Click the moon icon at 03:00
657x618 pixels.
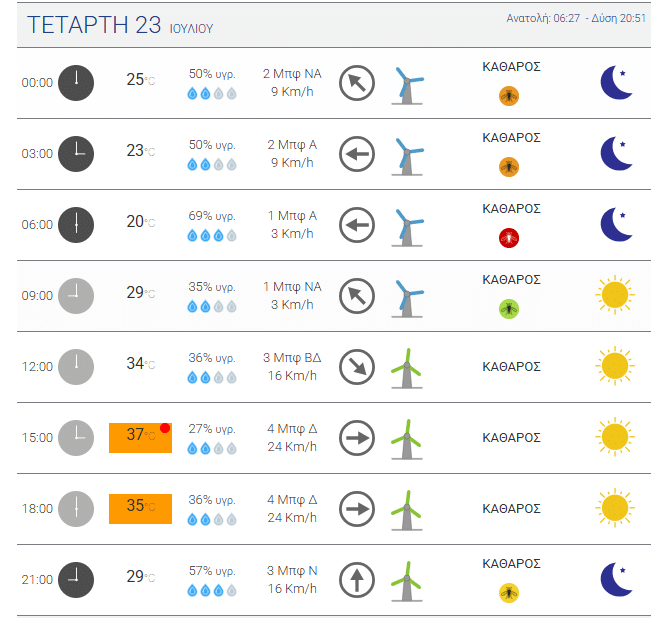pos(616,153)
